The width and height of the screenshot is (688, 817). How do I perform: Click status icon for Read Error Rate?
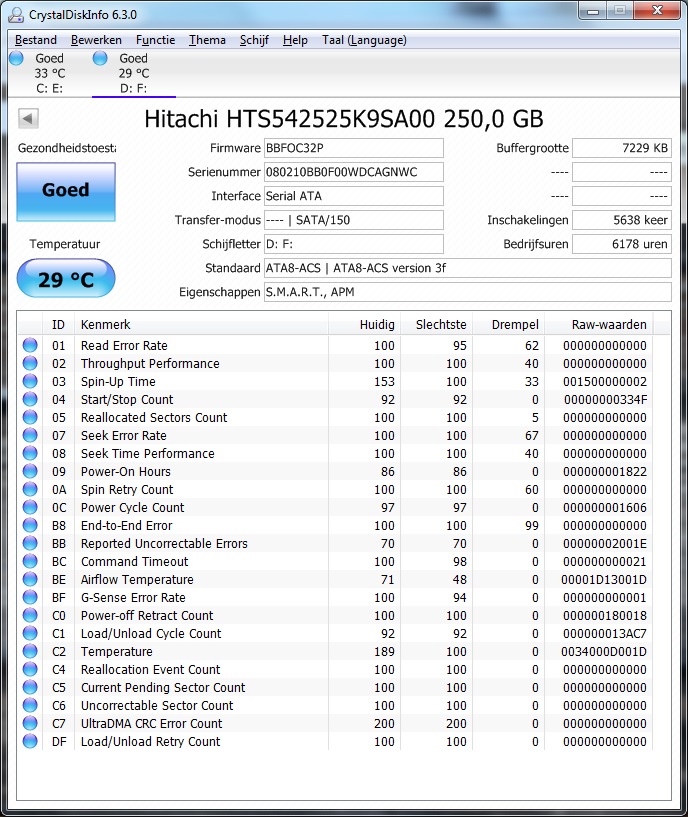coord(30,345)
